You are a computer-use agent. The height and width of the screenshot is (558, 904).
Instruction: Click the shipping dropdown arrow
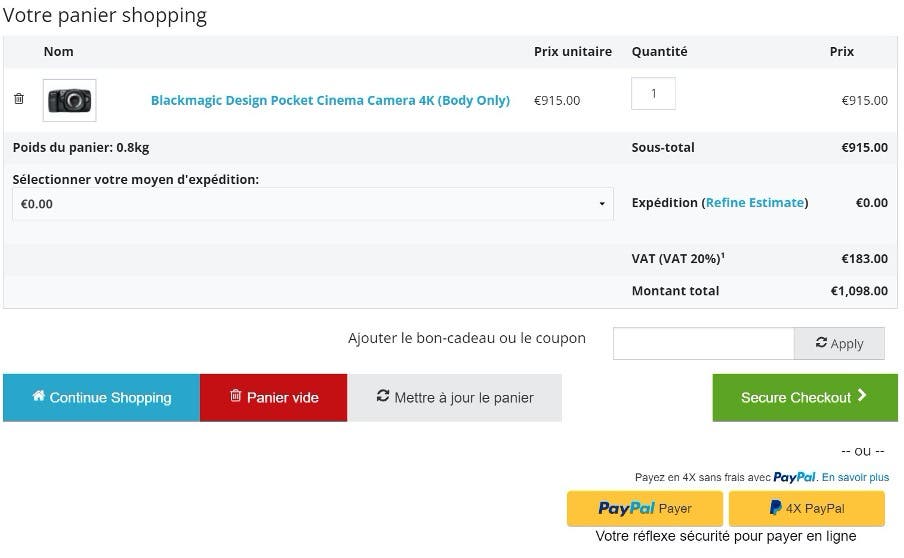[x=602, y=204]
